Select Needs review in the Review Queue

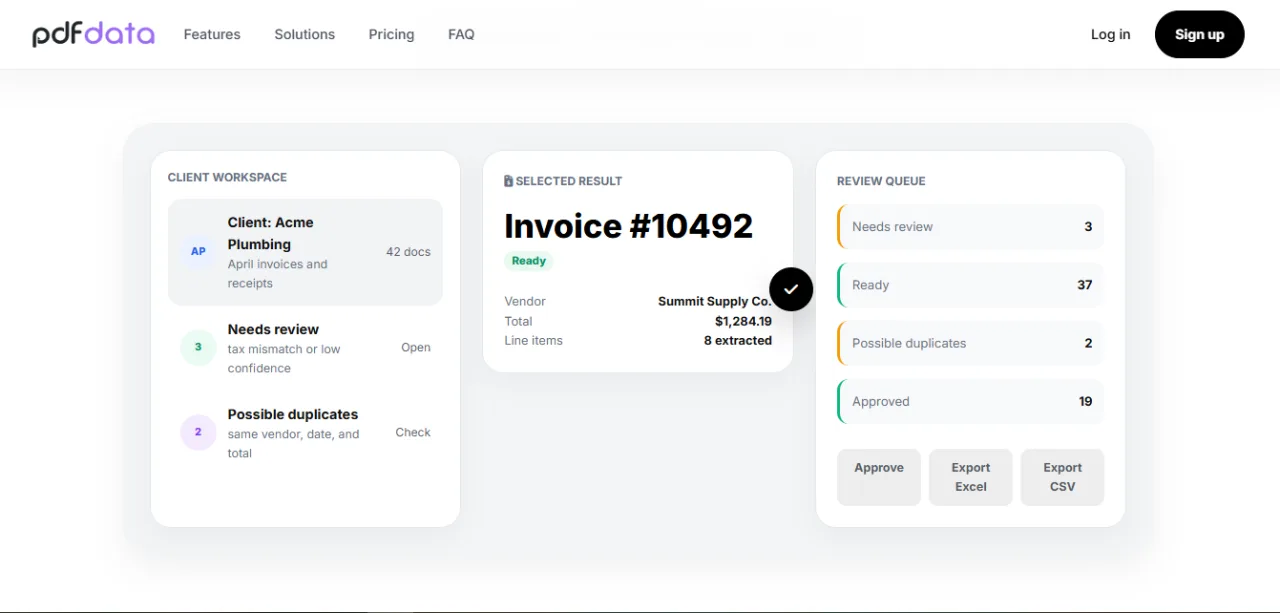(x=971, y=227)
